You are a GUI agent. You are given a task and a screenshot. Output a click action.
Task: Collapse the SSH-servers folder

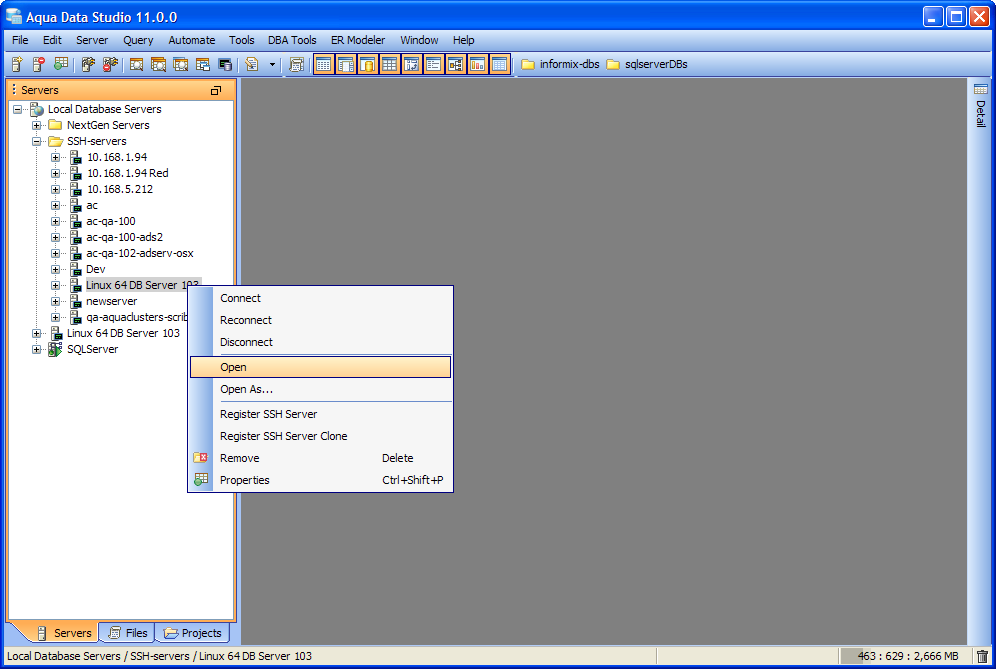coord(36,141)
